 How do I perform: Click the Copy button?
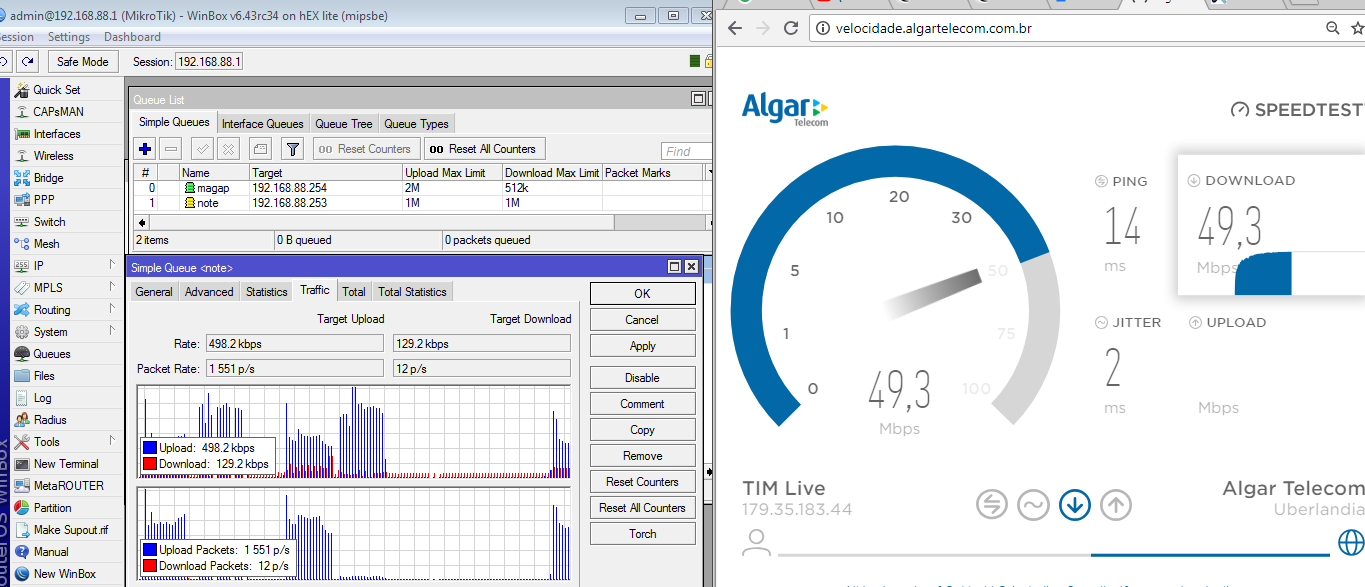click(642, 430)
